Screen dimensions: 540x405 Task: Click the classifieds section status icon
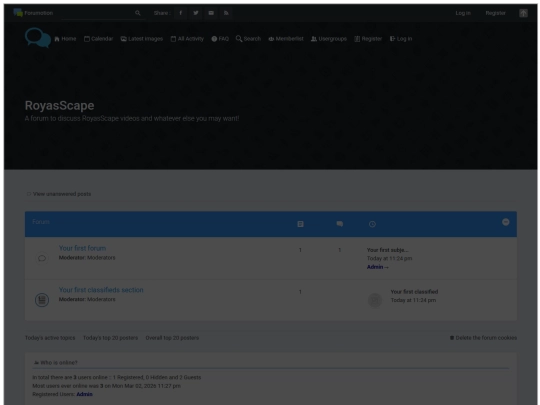point(42,300)
